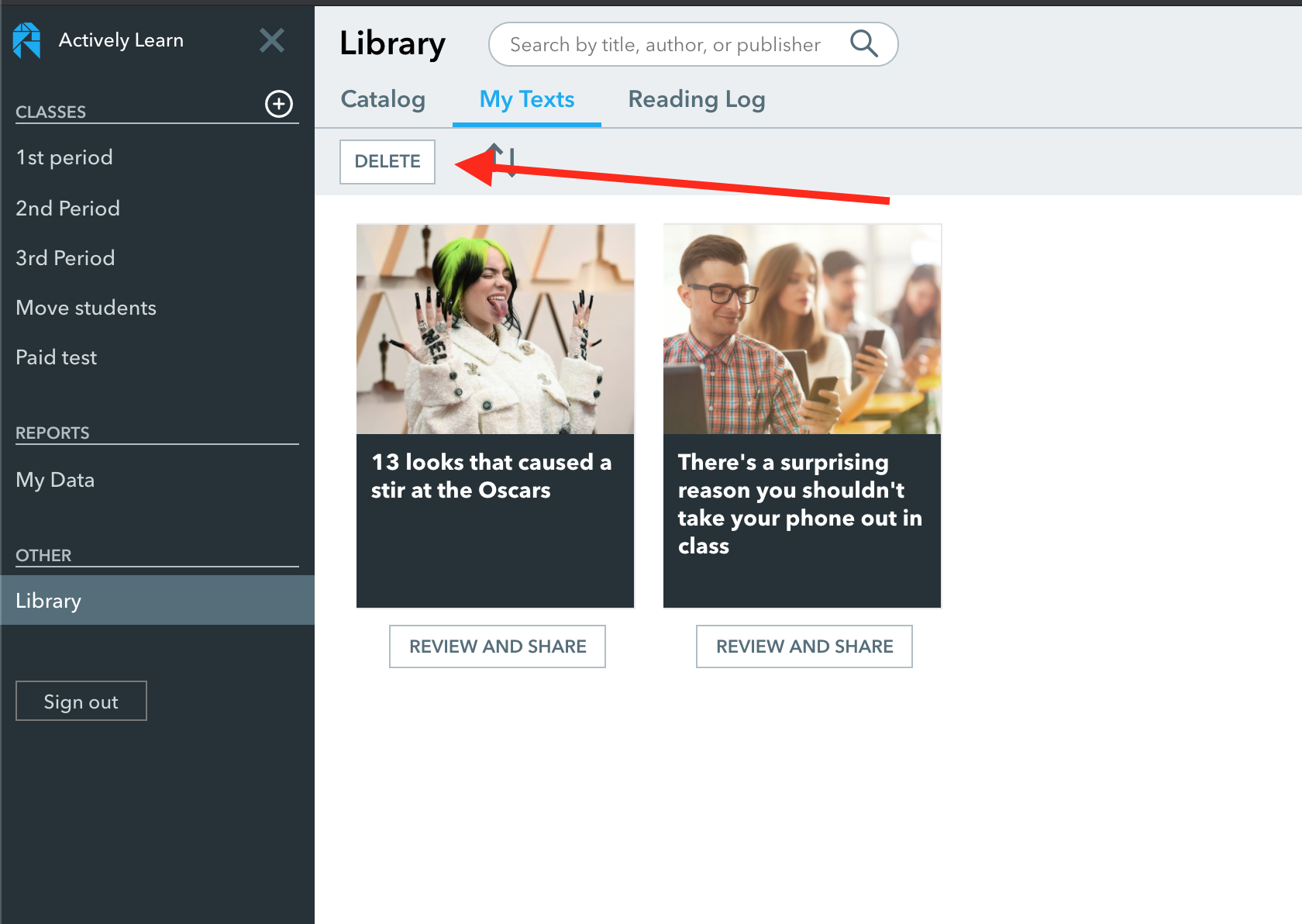
Task: Open the Oscars looks article thumbnail
Action: 495,329
